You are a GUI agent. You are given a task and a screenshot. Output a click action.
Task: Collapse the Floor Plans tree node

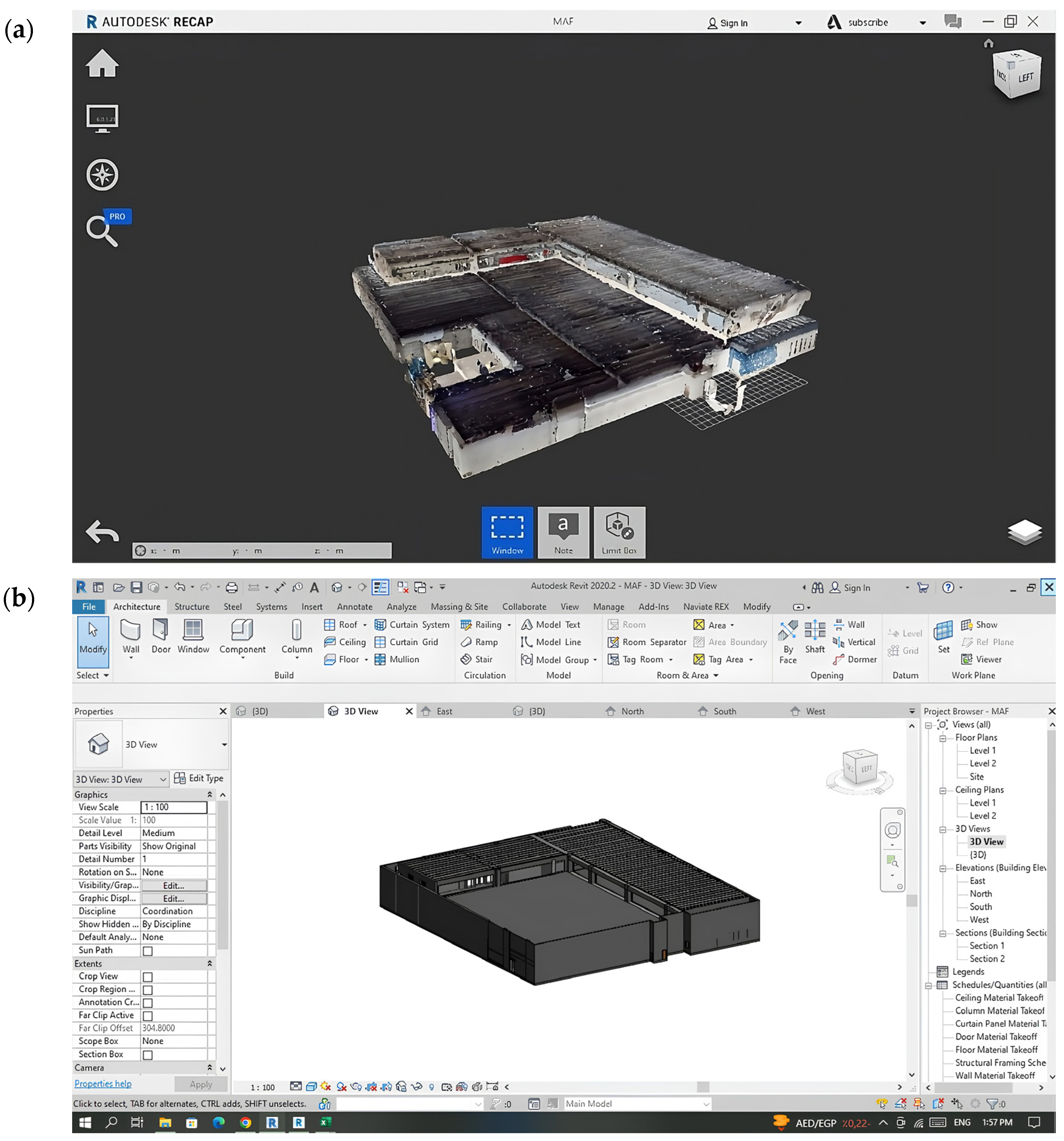point(942,738)
